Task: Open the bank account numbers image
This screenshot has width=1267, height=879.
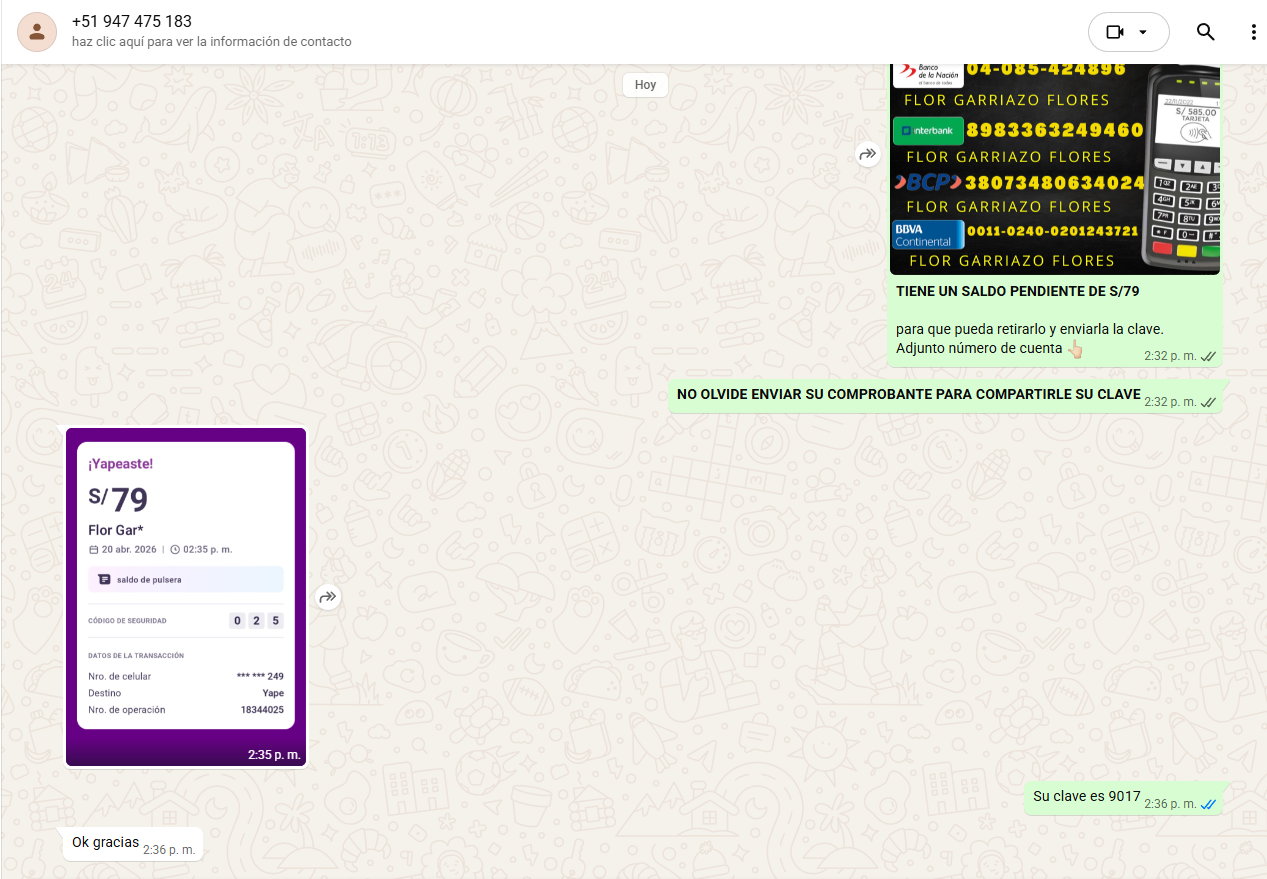Action: click(x=1054, y=168)
